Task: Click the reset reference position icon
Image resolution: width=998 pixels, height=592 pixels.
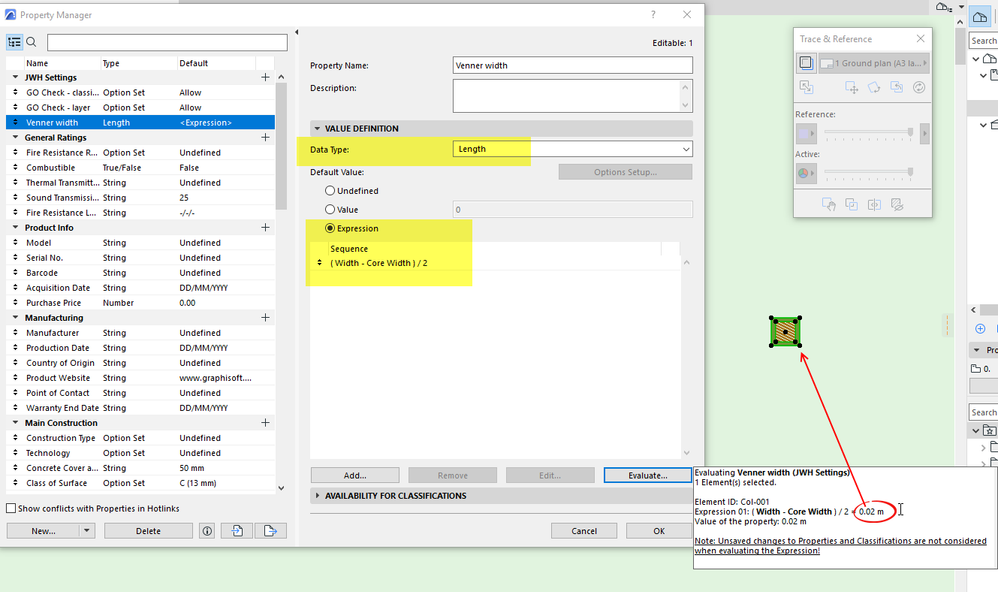Action: 896,88
